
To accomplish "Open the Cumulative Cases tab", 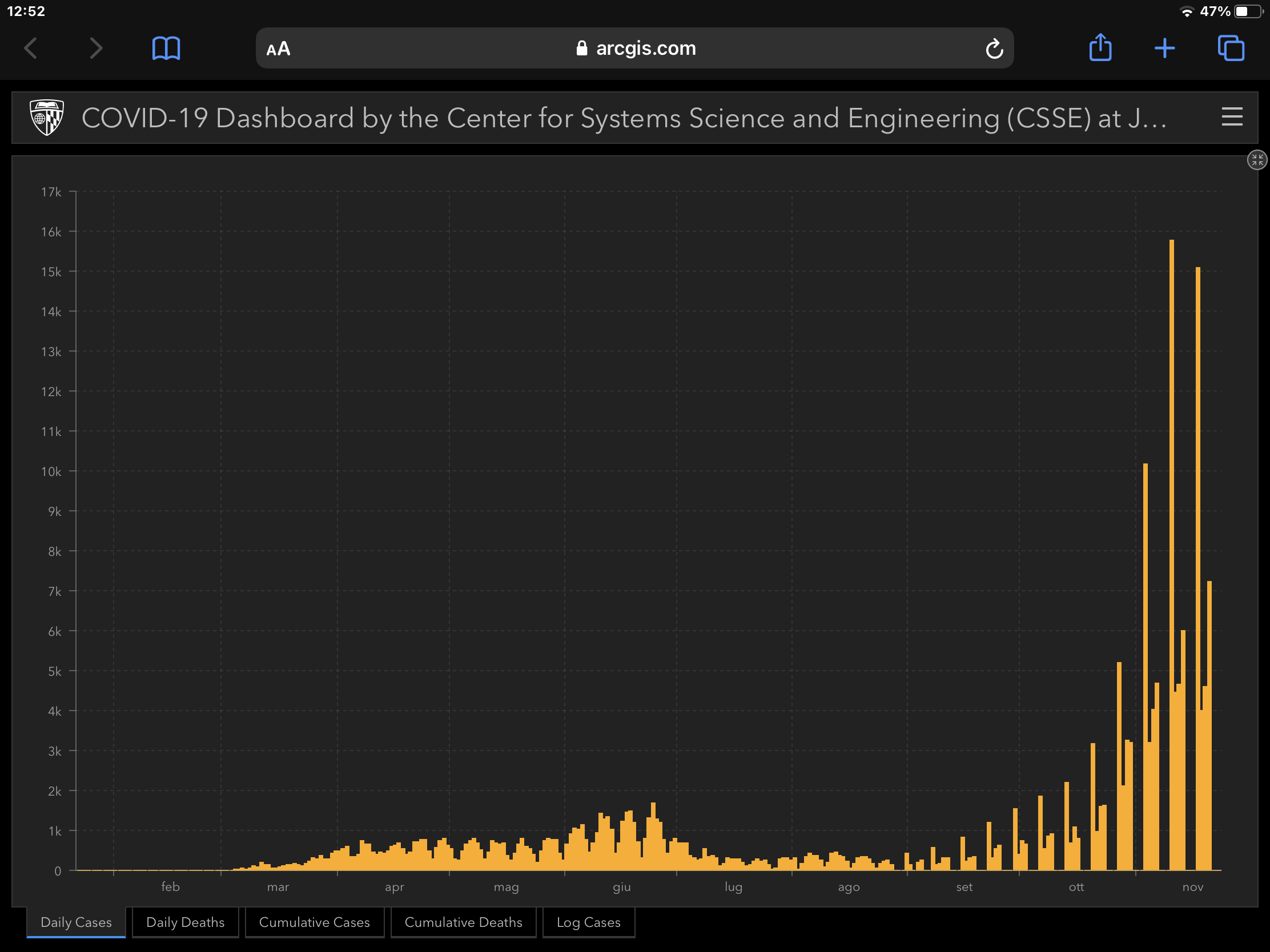I will (x=315, y=922).
